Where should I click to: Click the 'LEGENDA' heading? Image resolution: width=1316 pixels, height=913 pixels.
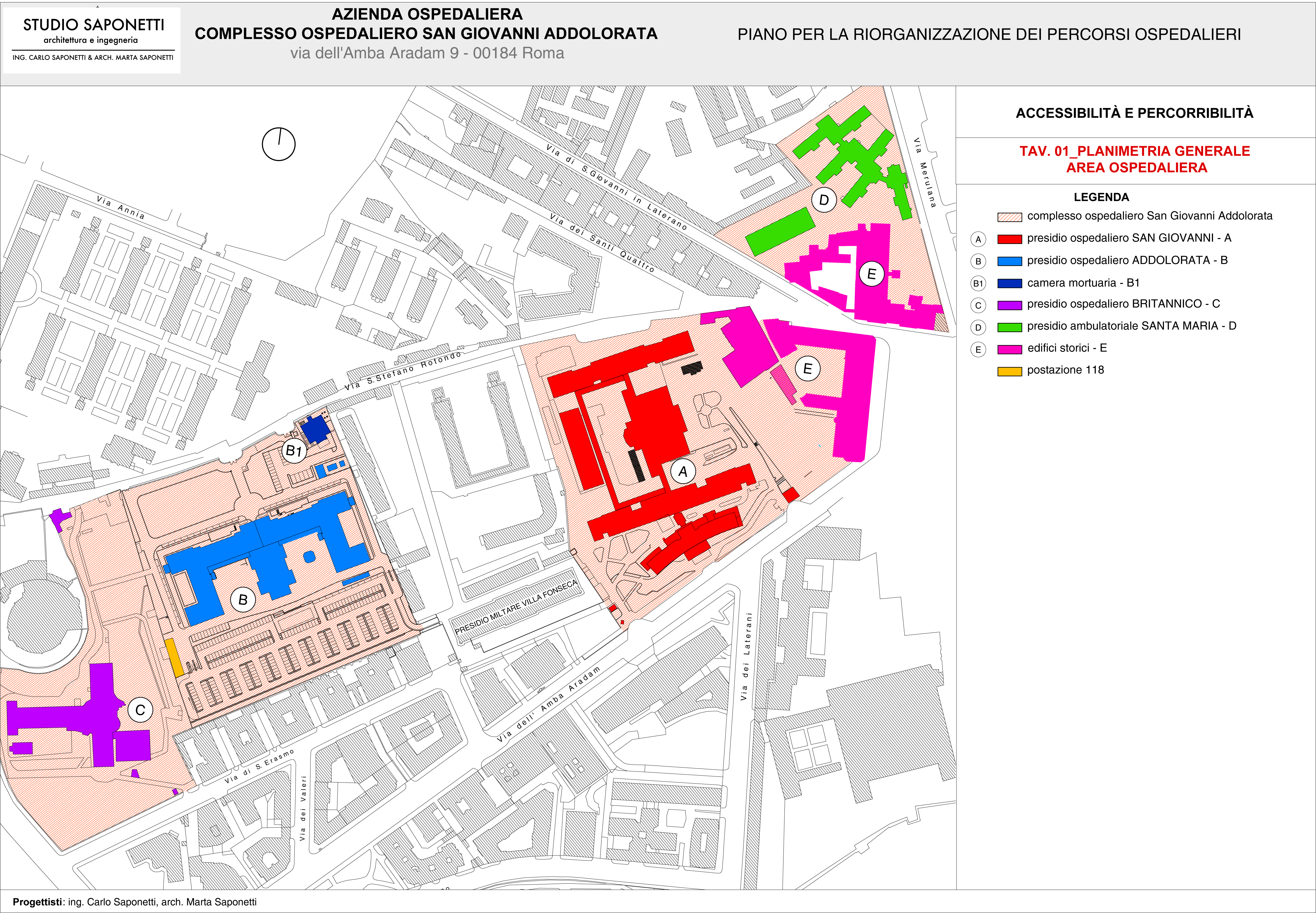click(x=1101, y=197)
